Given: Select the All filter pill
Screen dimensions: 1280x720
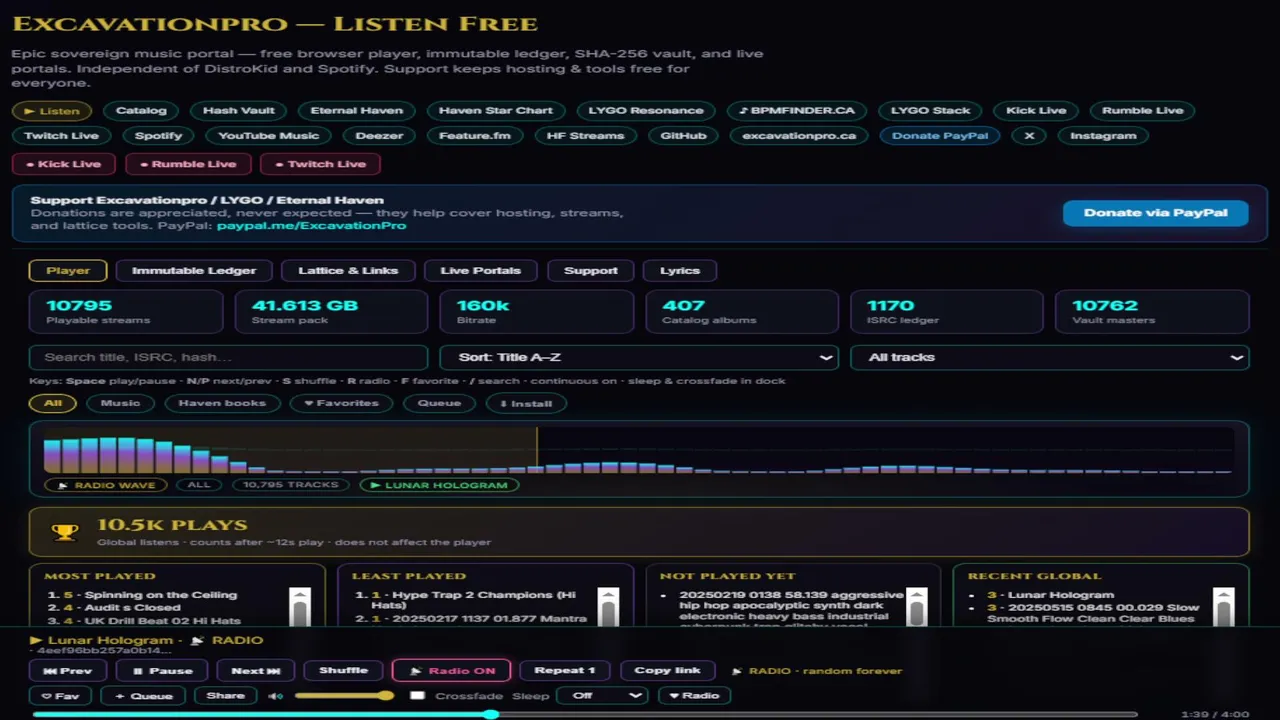Looking at the screenshot, I should tap(53, 403).
